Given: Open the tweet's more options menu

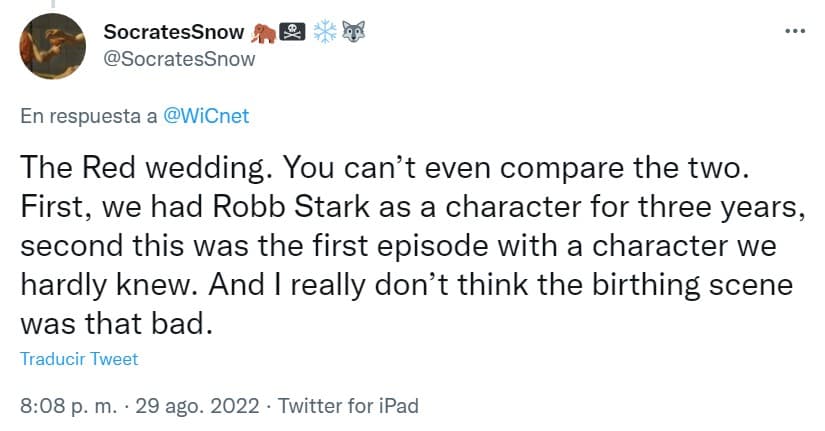Looking at the screenshot, I should click(x=795, y=31).
